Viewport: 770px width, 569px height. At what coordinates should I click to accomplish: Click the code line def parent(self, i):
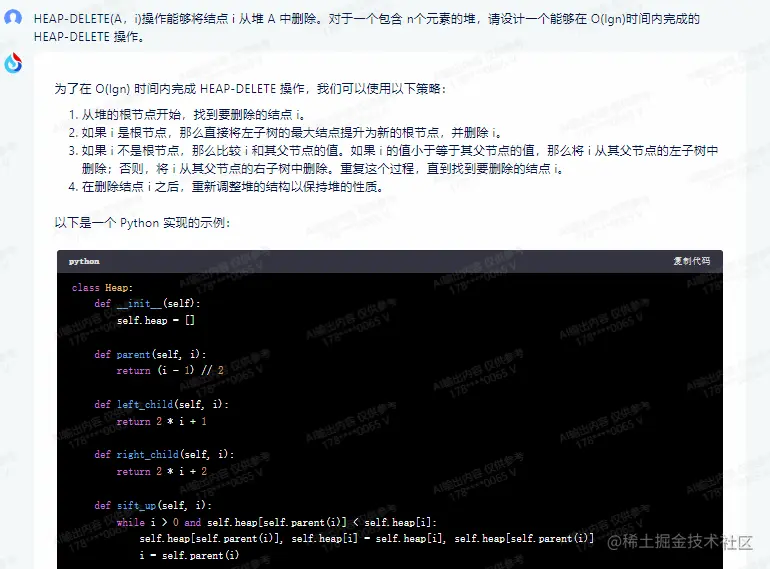pyautogui.click(x=150, y=354)
